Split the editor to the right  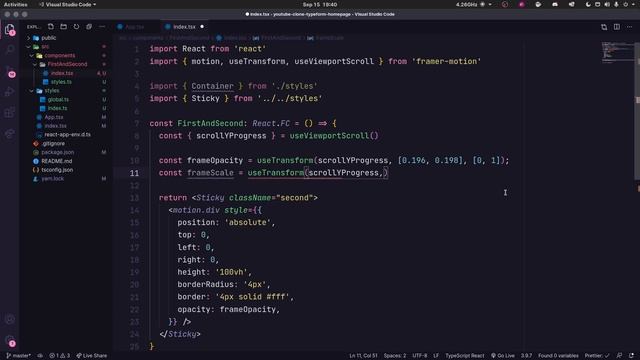coord(617,27)
